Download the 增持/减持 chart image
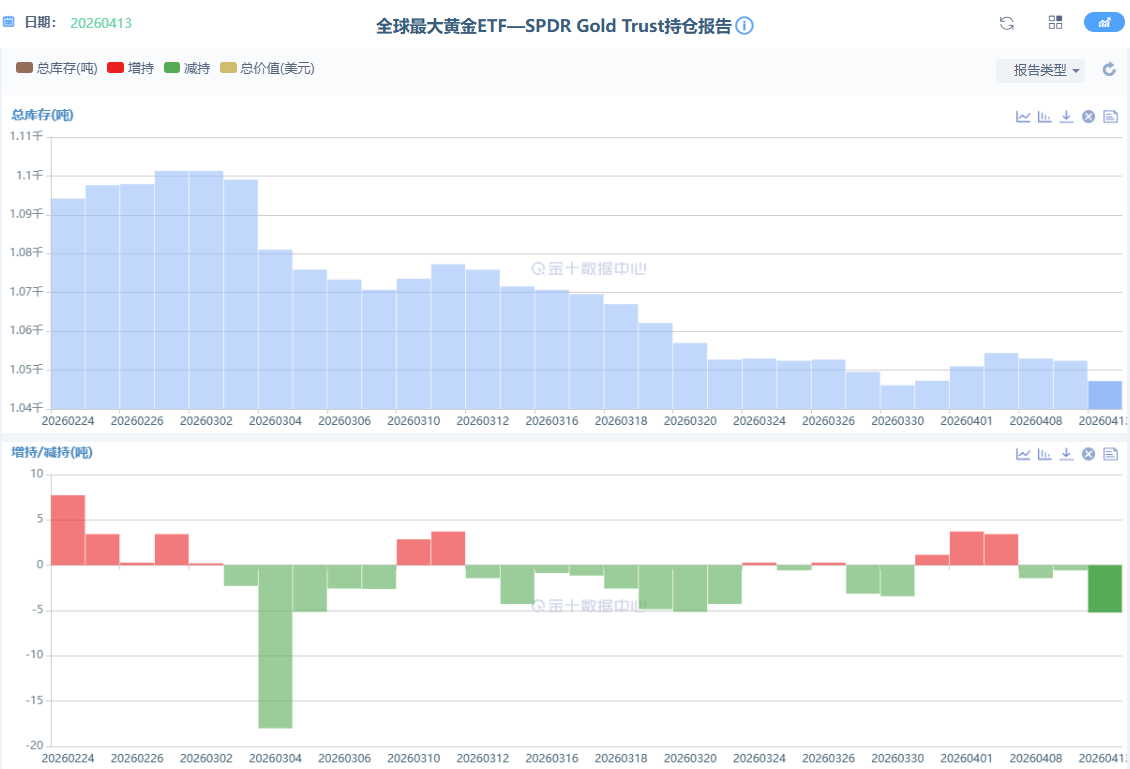 point(1067,454)
